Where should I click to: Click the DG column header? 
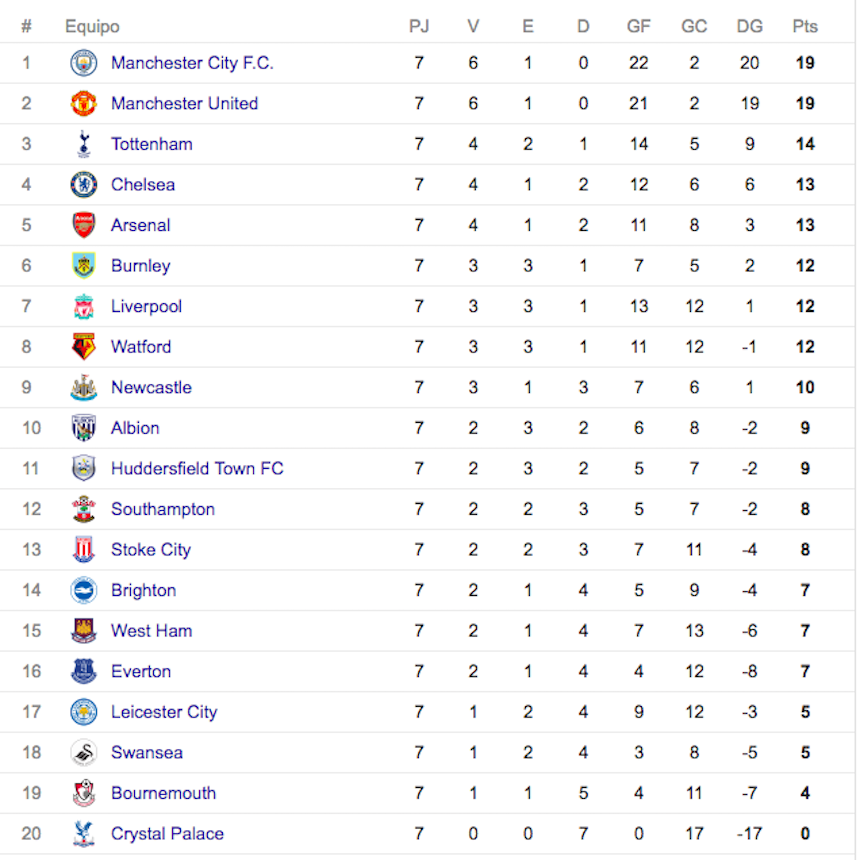pos(749,26)
